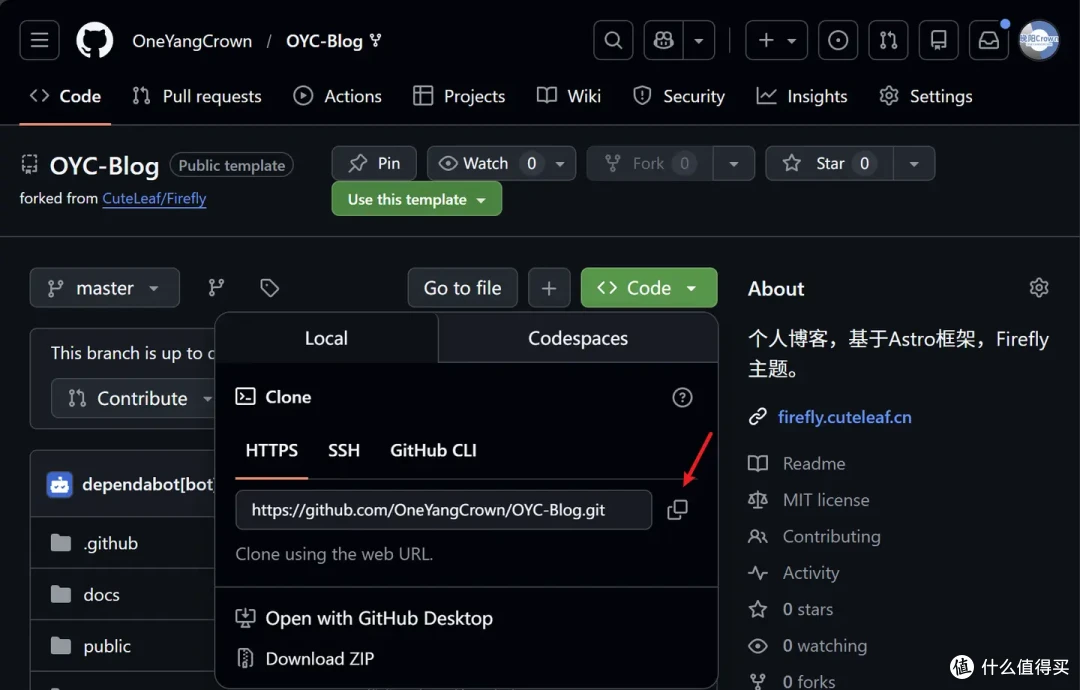This screenshot has width=1080, height=690.
Task: Select the GitHub CLI clone option
Action: tap(433, 451)
